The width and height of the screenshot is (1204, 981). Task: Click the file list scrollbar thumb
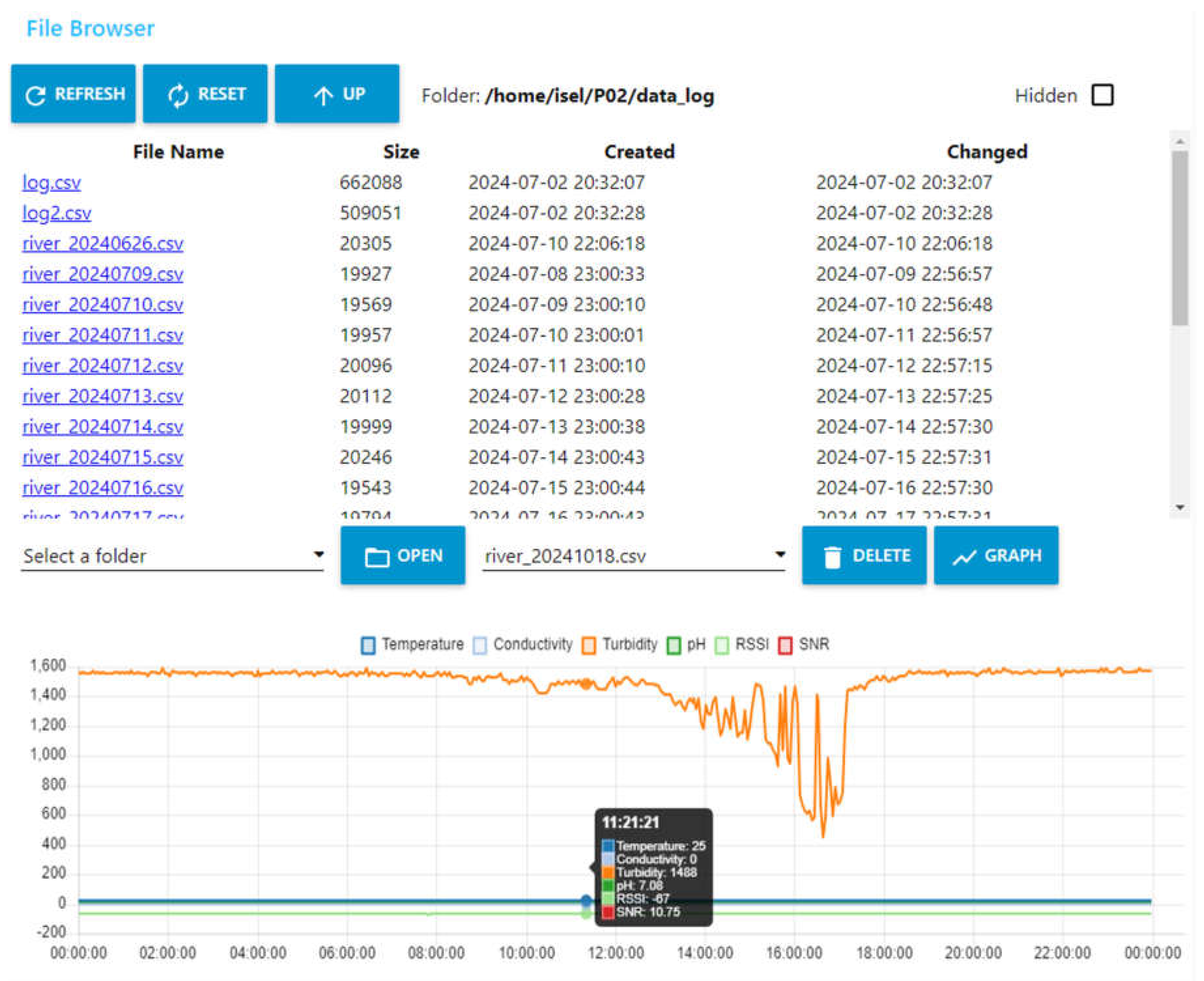coord(1180,237)
